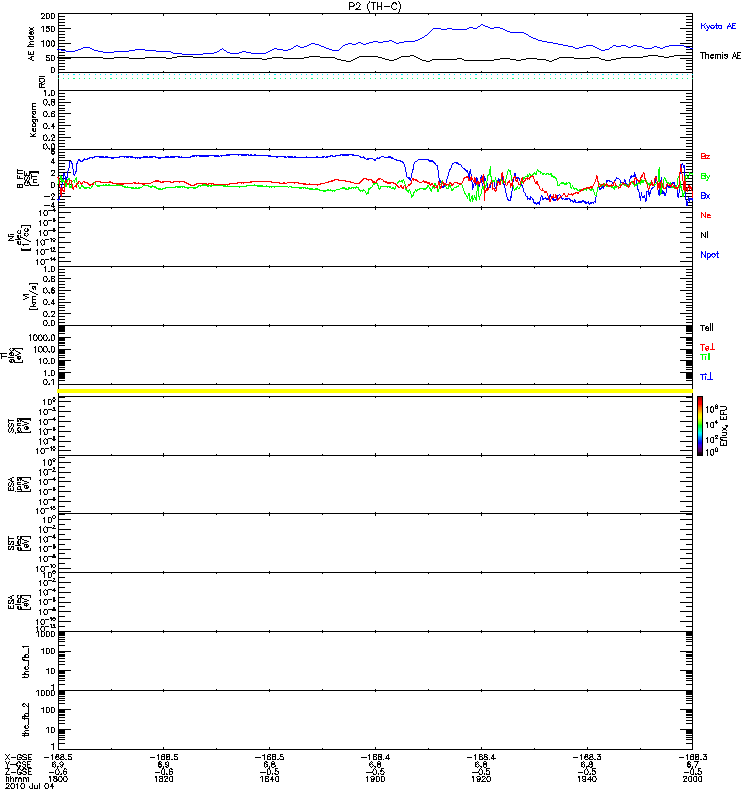Click the "Vi [km/s]" axis label
Viewport: 750px width, 800px height.
coord(29,296)
